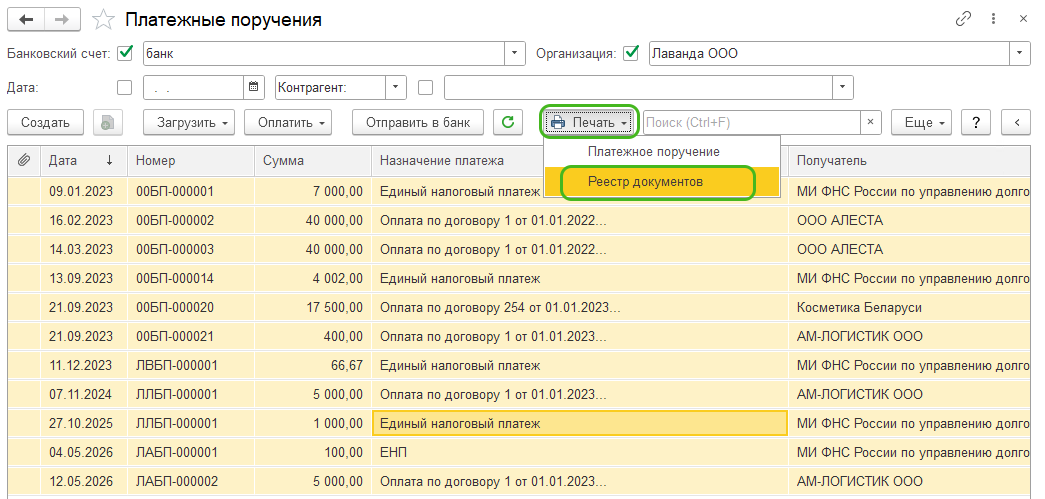Copy link using the chain icon

pos(963,19)
